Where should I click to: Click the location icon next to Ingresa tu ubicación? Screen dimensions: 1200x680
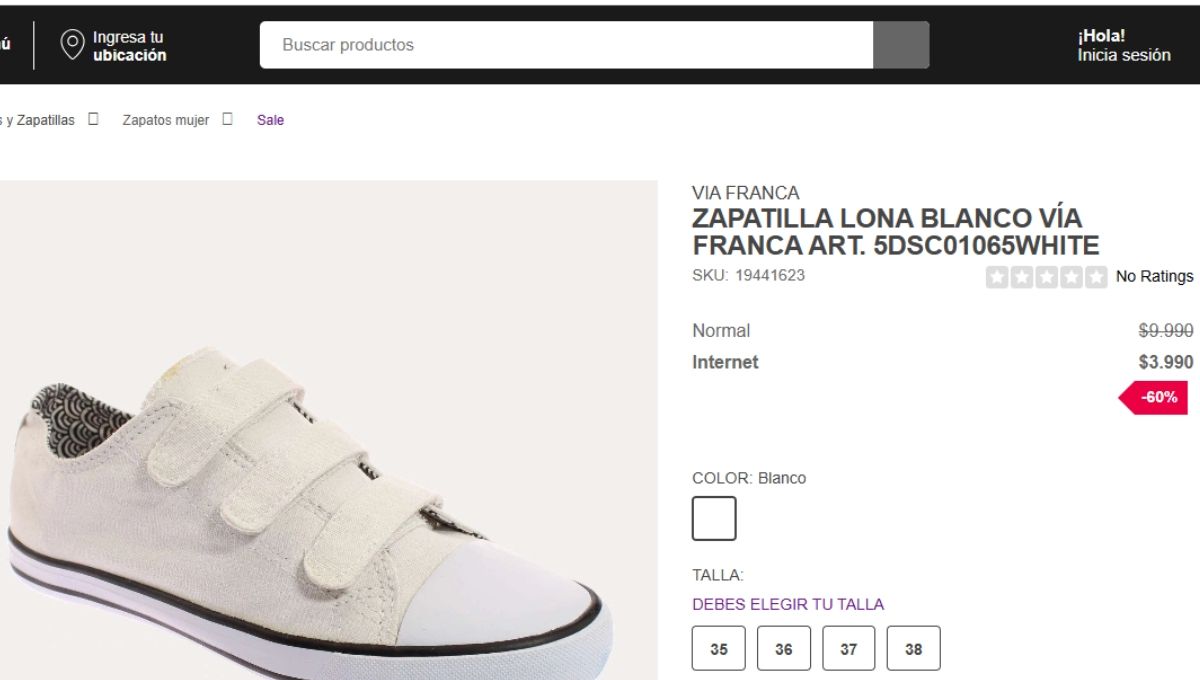pos(70,43)
